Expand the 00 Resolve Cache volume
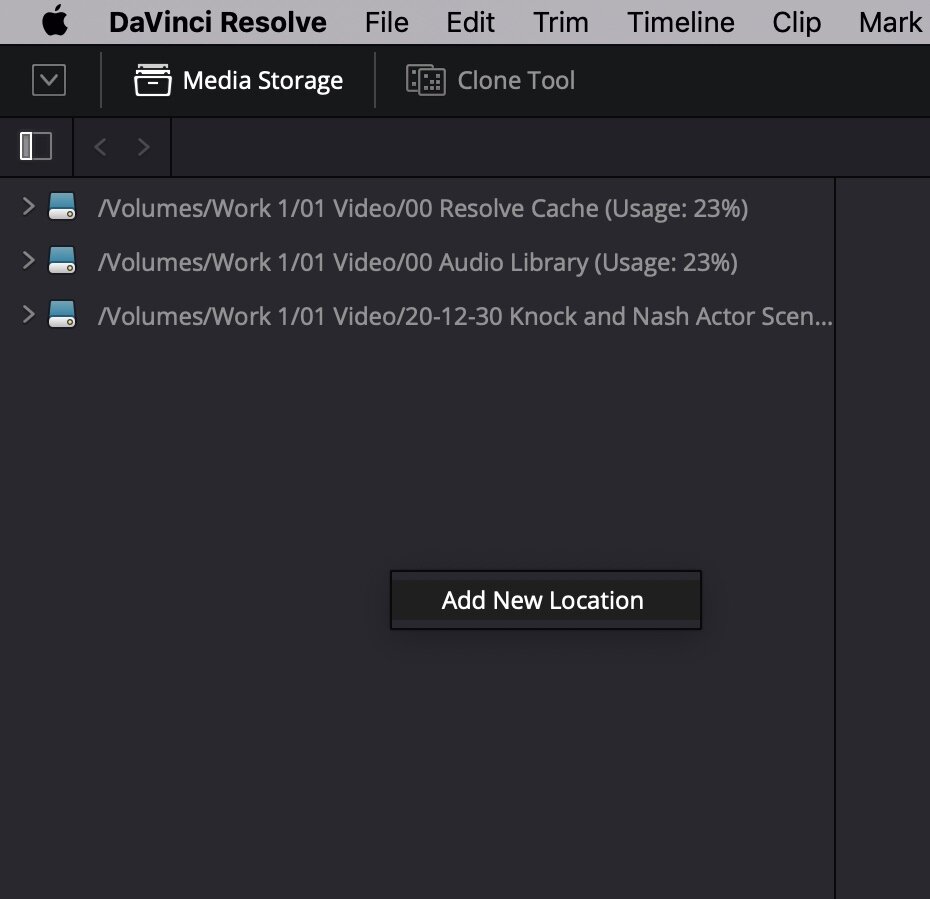The width and height of the screenshot is (930, 899). (x=28, y=206)
